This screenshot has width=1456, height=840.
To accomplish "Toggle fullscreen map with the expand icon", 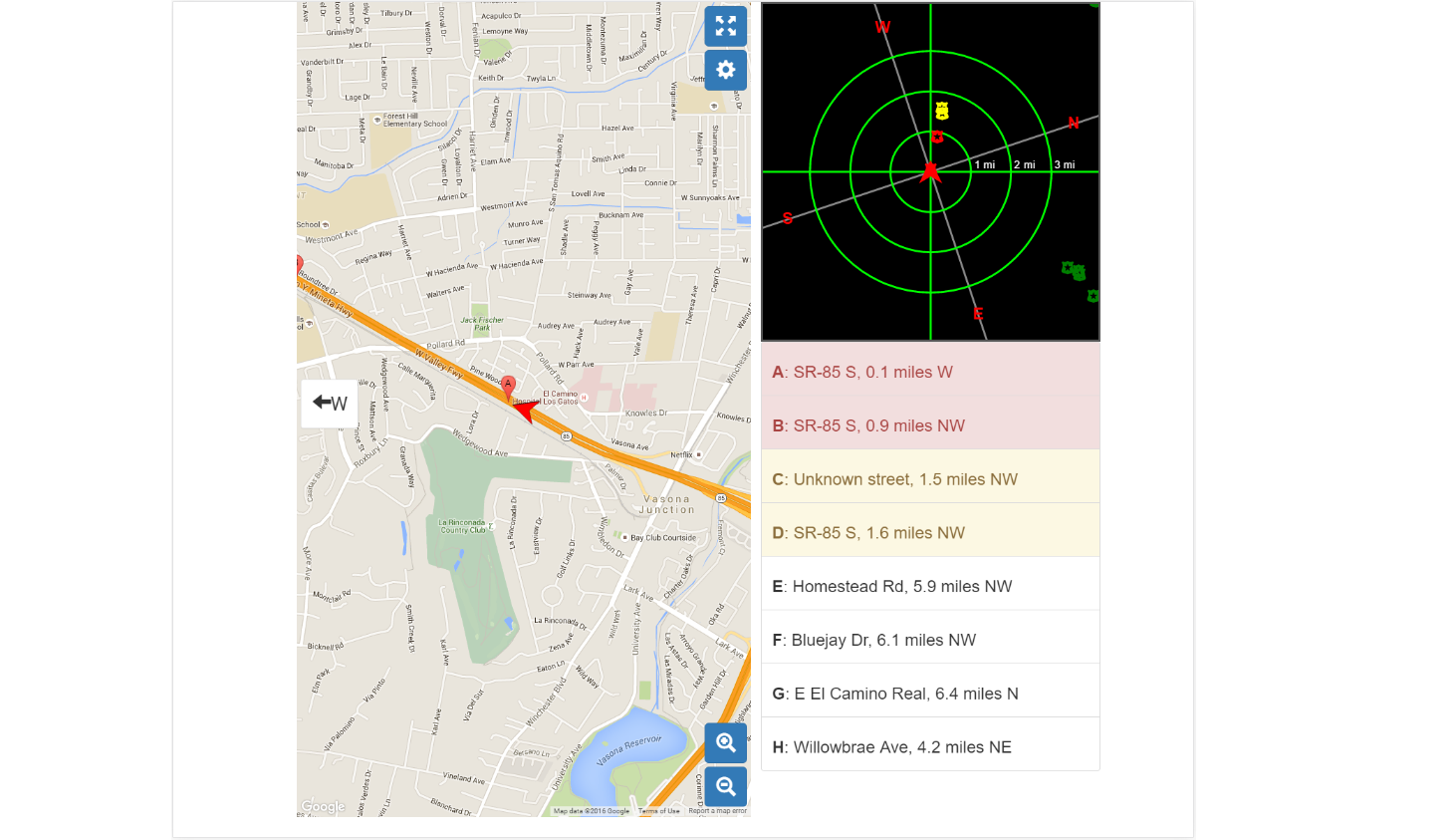I will click(726, 26).
